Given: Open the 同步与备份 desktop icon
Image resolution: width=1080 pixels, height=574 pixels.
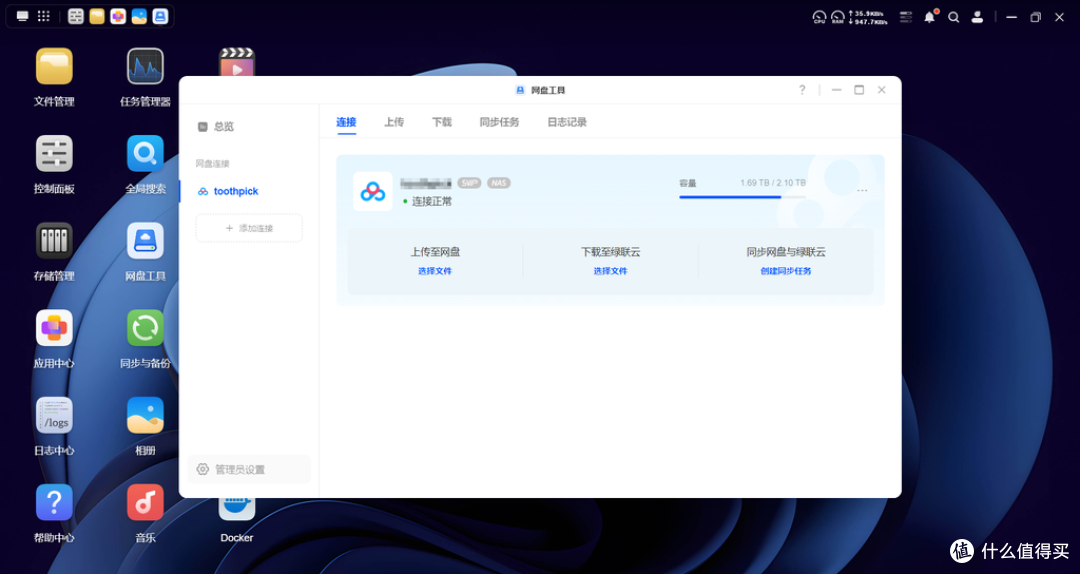Looking at the screenshot, I should tap(145, 328).
